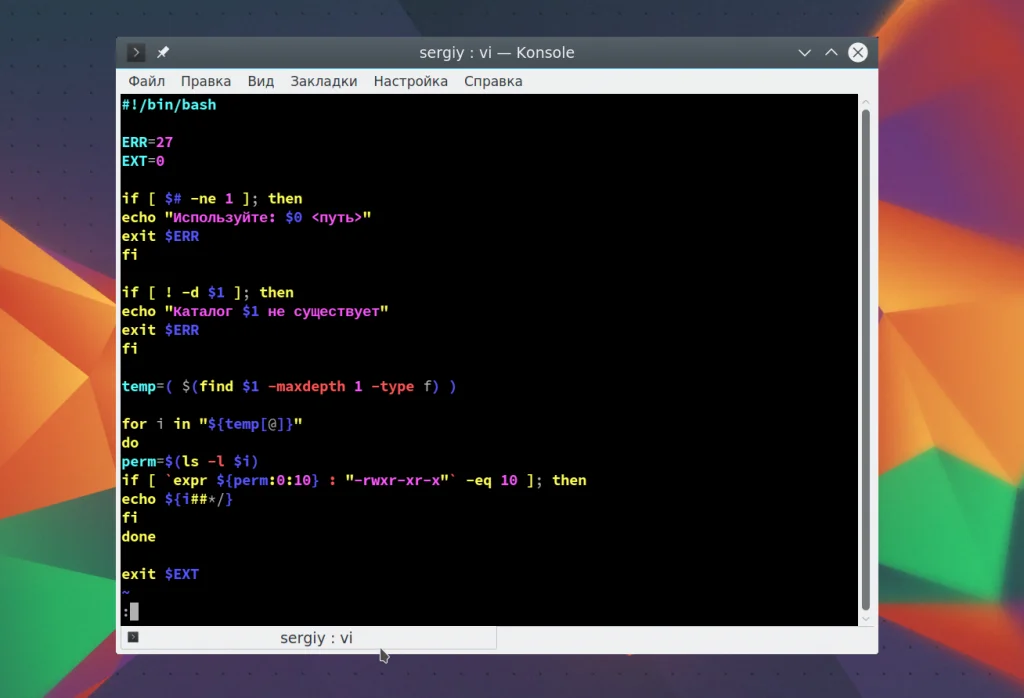Screen dimensions: 1024x698
Task: Close the Konsole window
Action: pos(856,53)
